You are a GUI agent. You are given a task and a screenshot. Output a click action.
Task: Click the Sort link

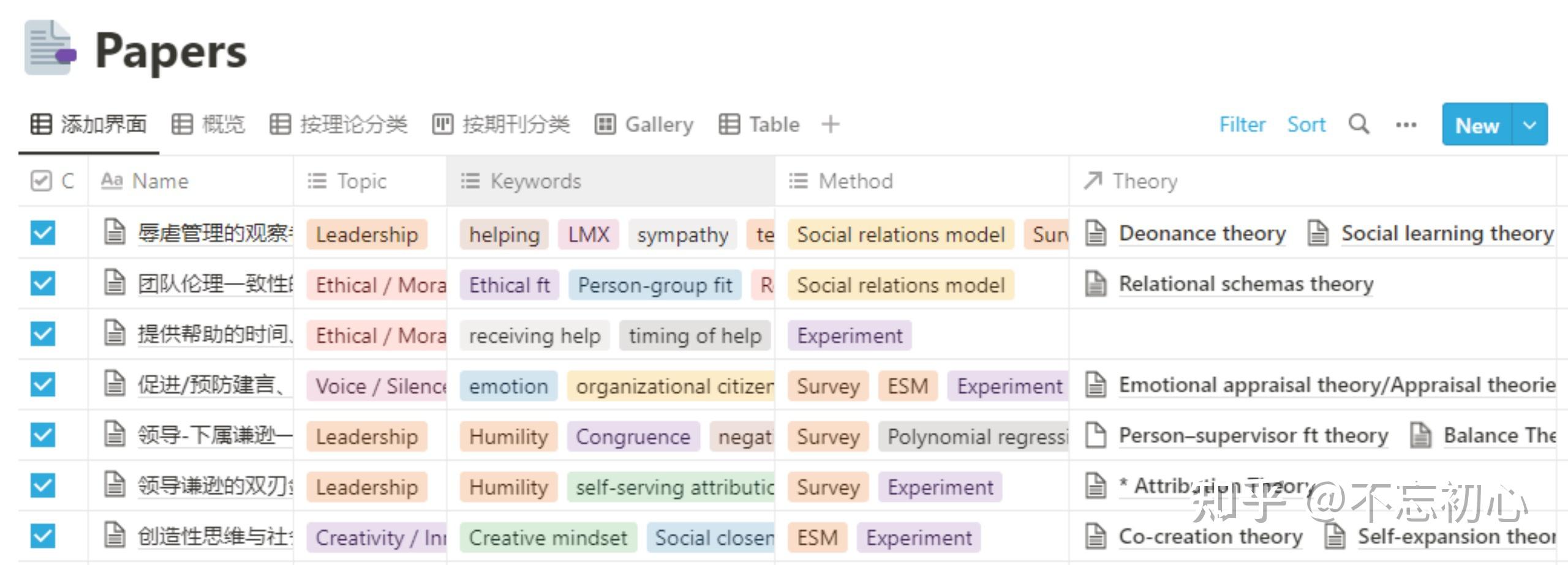pyautogui.click(x=1306, y=125)
